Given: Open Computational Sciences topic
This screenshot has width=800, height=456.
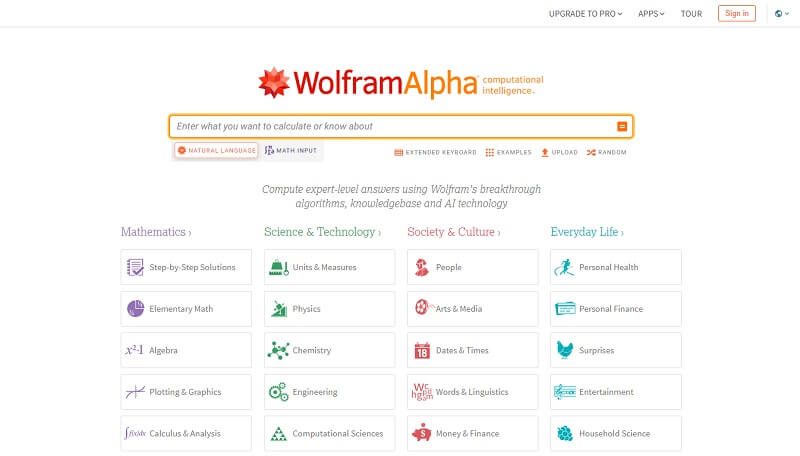Looking at the screenshot, I should (330, 433).
